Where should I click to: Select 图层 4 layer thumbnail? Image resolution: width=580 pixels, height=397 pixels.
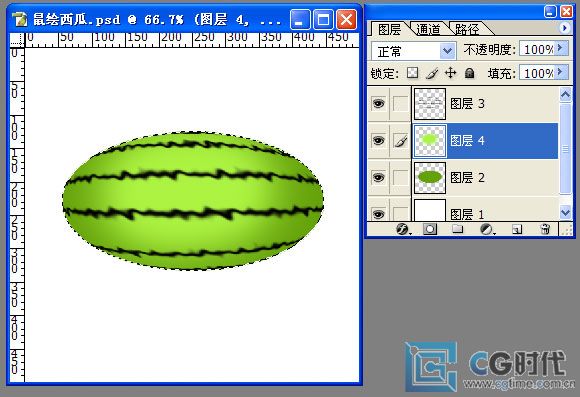point(429,141)
